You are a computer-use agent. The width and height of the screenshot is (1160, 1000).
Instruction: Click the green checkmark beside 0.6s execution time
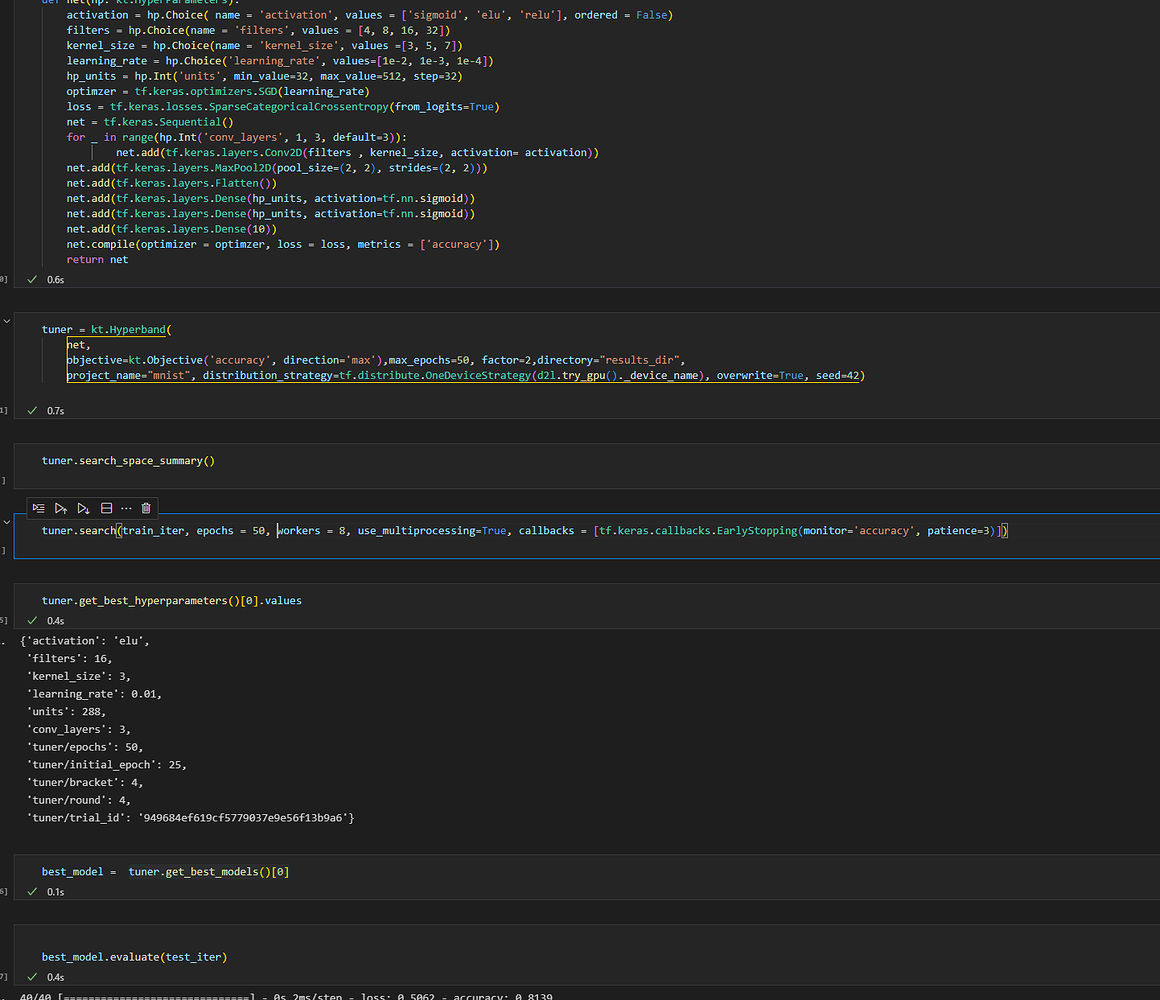click(33, 280)
